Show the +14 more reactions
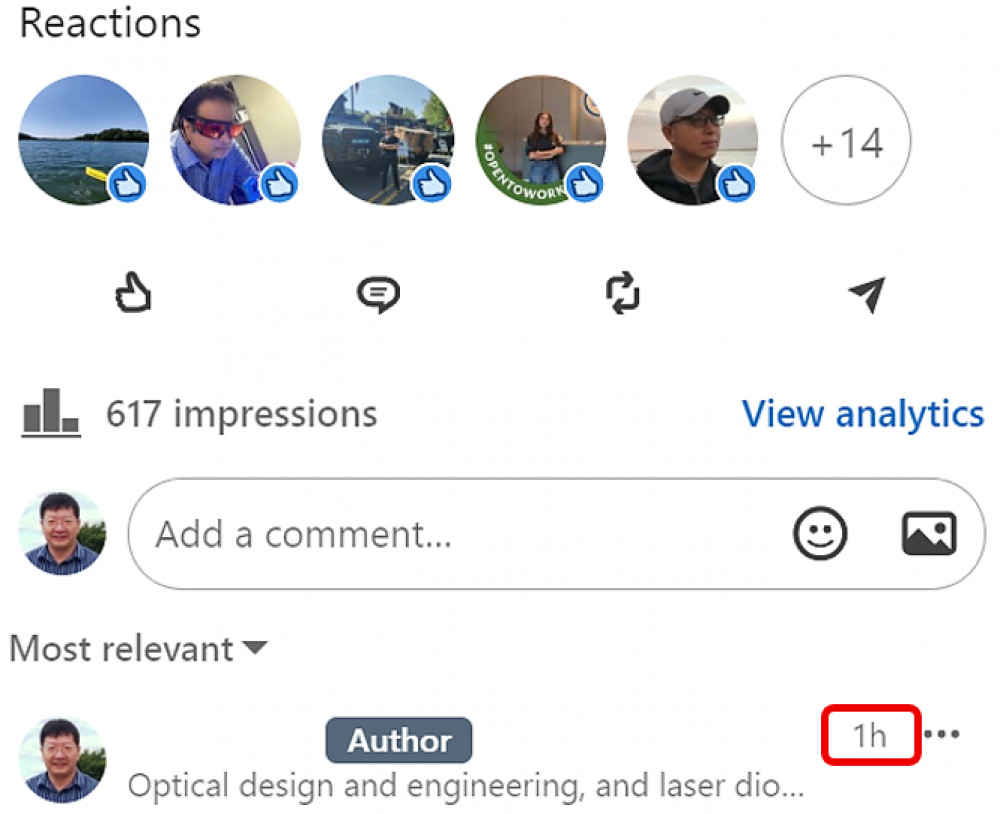1000x814 pixels. tap(846, 140)
